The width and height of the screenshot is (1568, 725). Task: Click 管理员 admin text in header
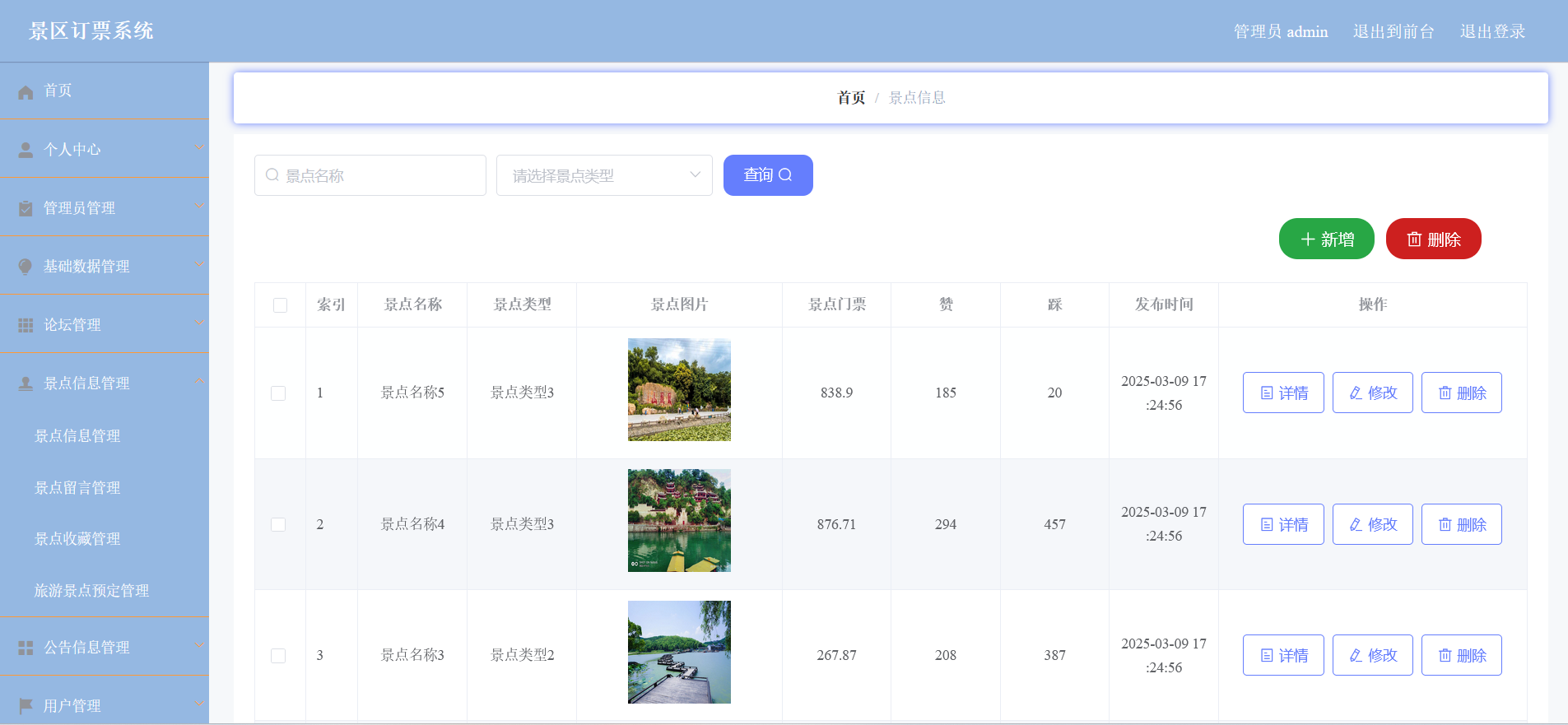point(1281,31)
